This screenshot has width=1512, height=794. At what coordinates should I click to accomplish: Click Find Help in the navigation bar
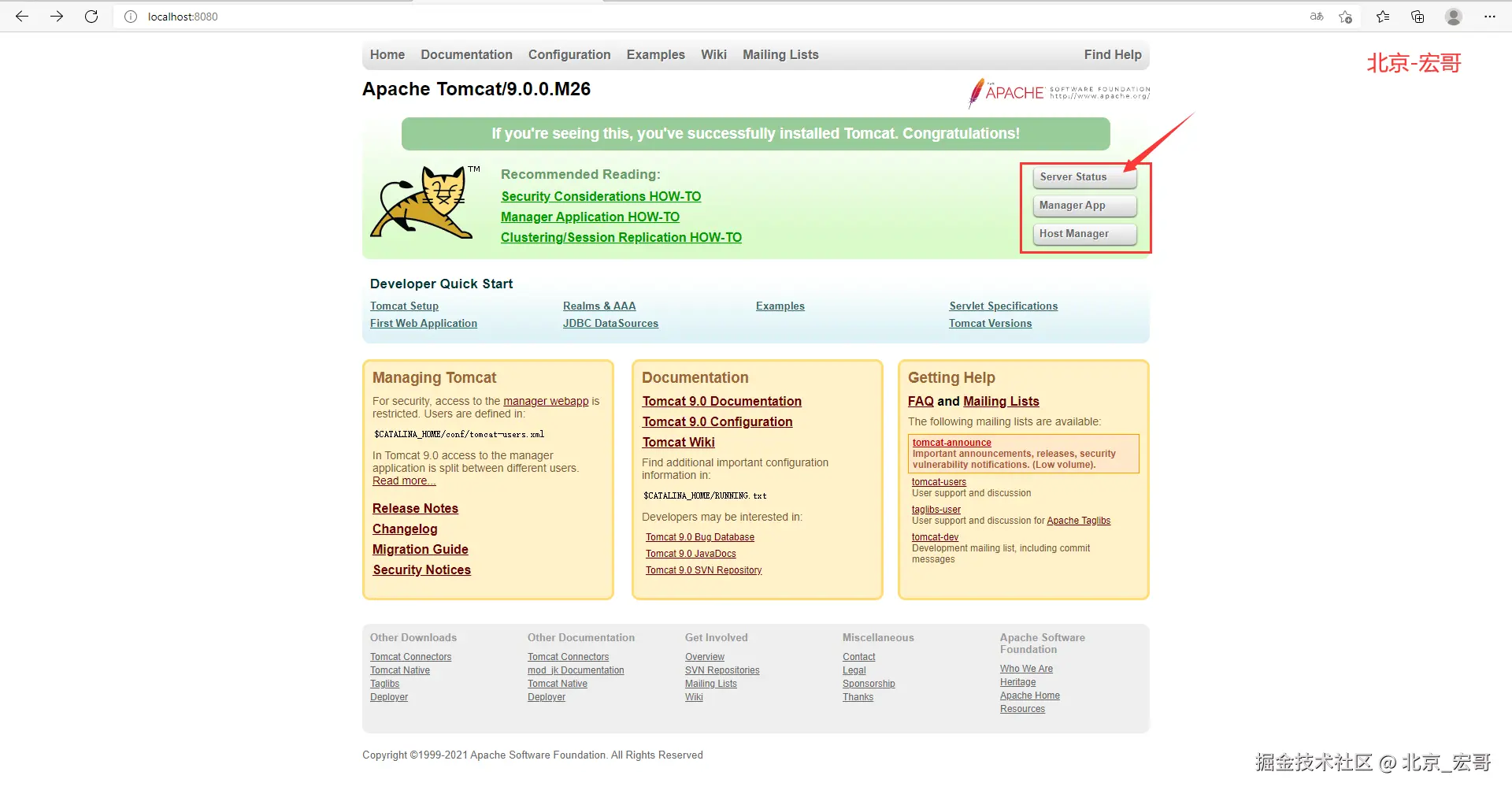click(x=1113, y=54)
